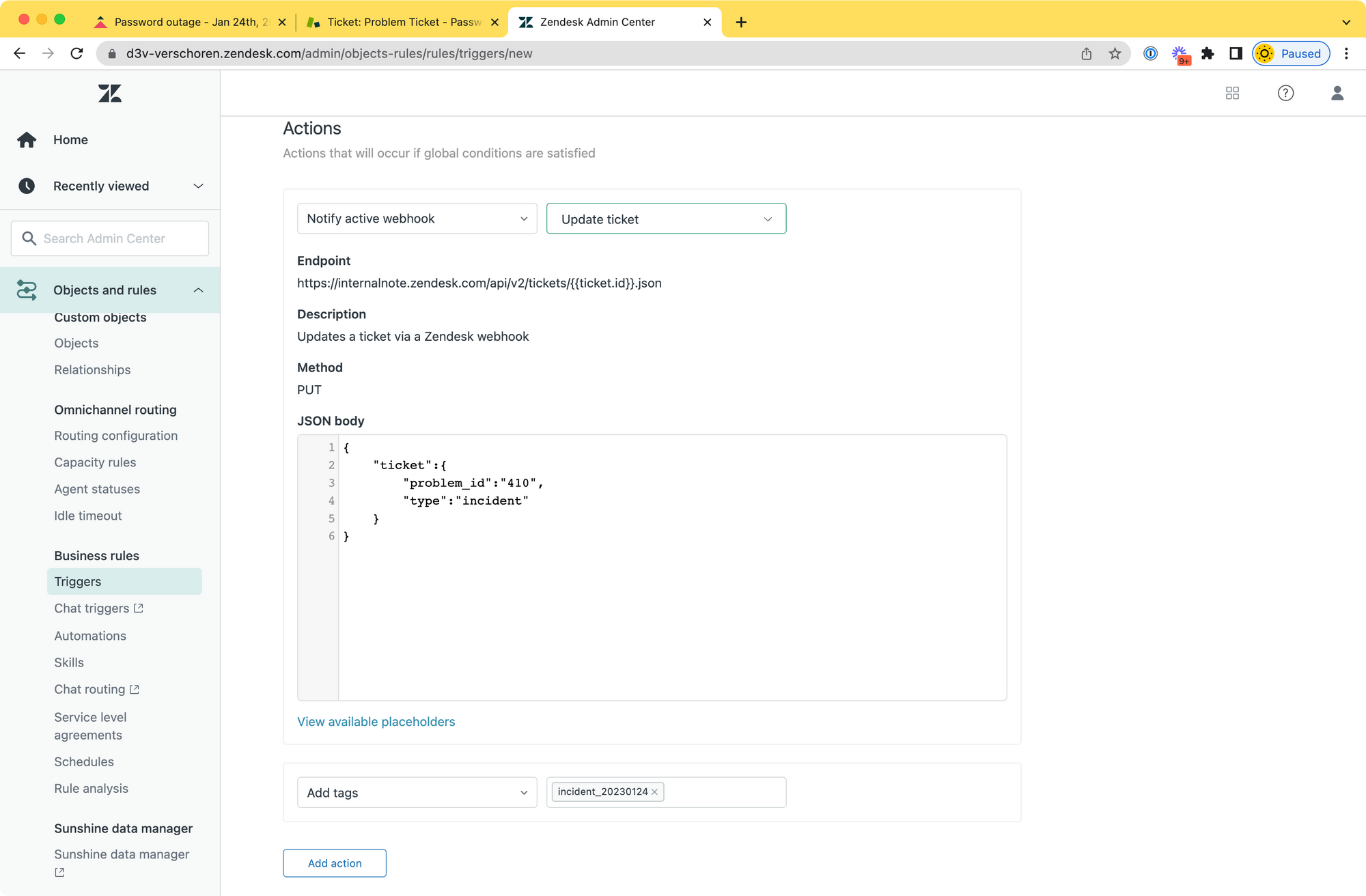Open the Add tags action dropdown
1366x896 pixels.
click(x=417, y=792)
